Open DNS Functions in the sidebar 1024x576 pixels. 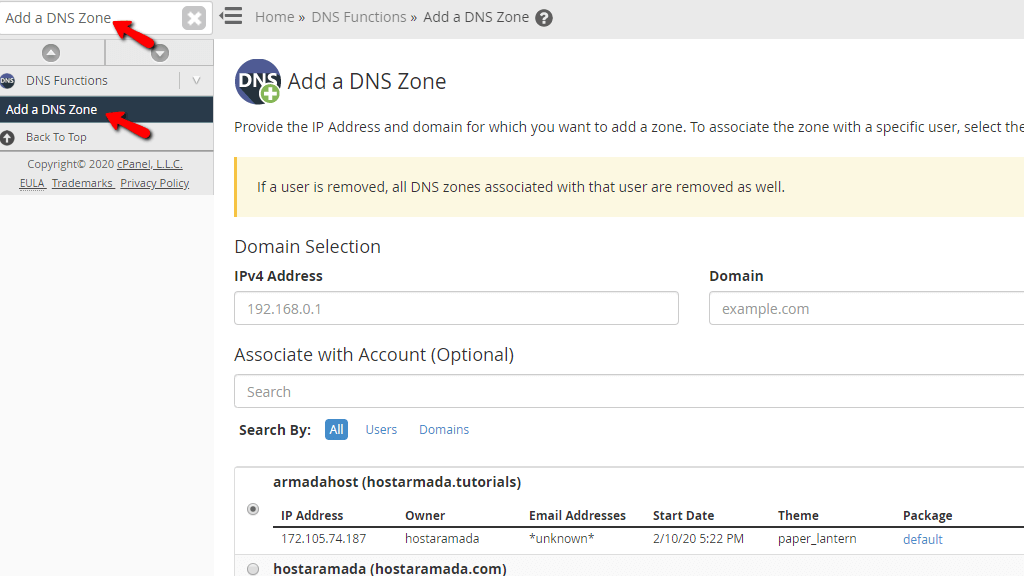pos(67,80)
